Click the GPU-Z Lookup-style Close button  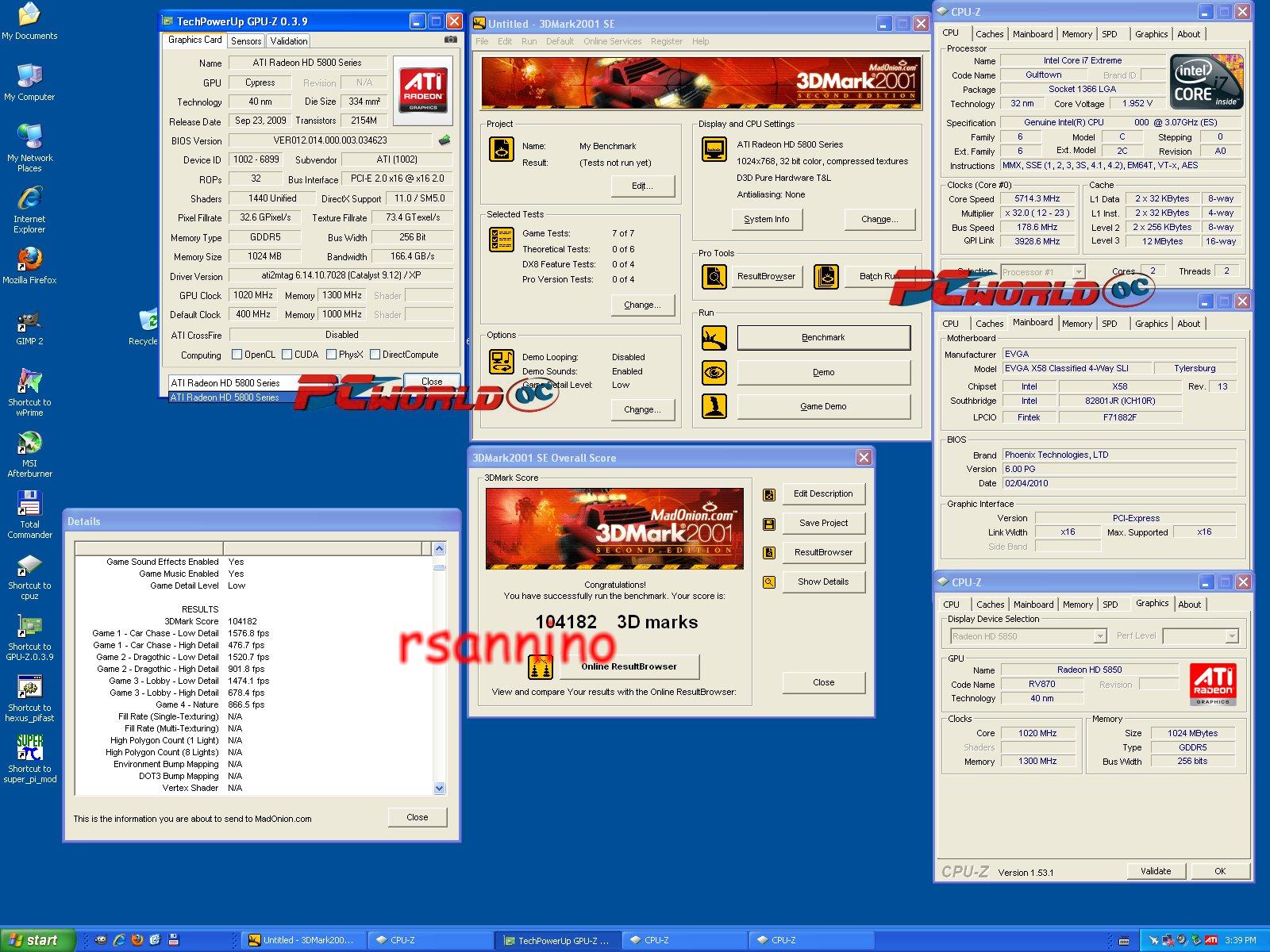pos(432,382)
